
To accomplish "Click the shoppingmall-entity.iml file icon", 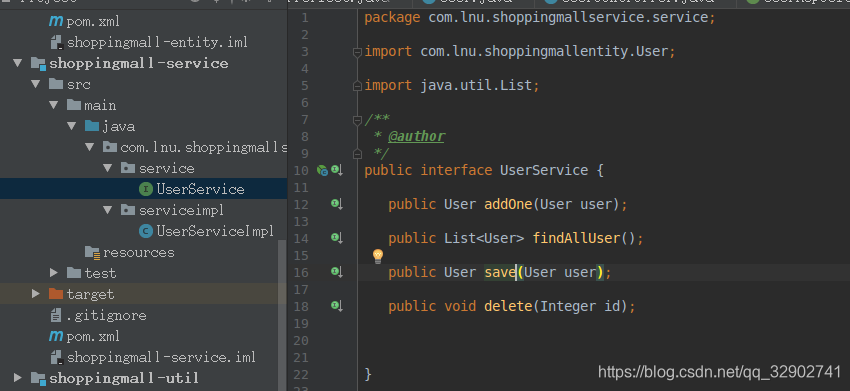I will [56, 42].
